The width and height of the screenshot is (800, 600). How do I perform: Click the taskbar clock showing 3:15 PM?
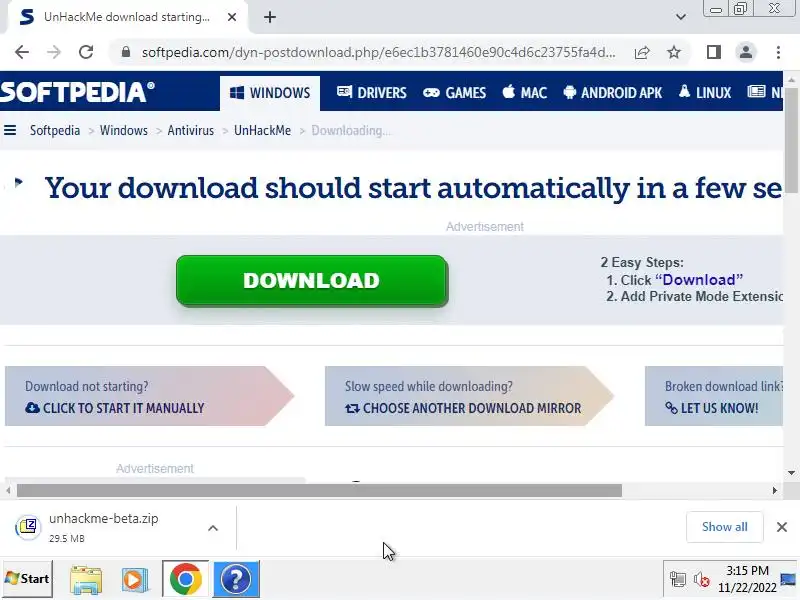tap(747, 579)
